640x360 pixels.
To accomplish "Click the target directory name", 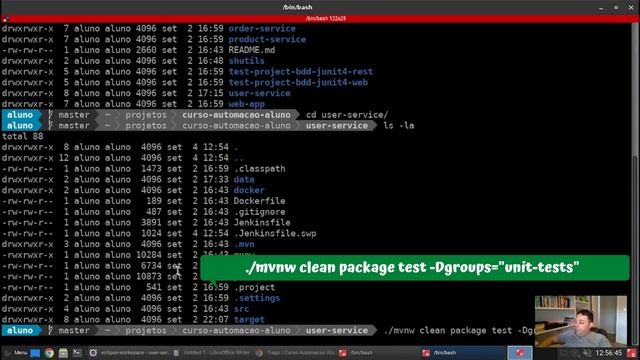I will tap(249, 320).
